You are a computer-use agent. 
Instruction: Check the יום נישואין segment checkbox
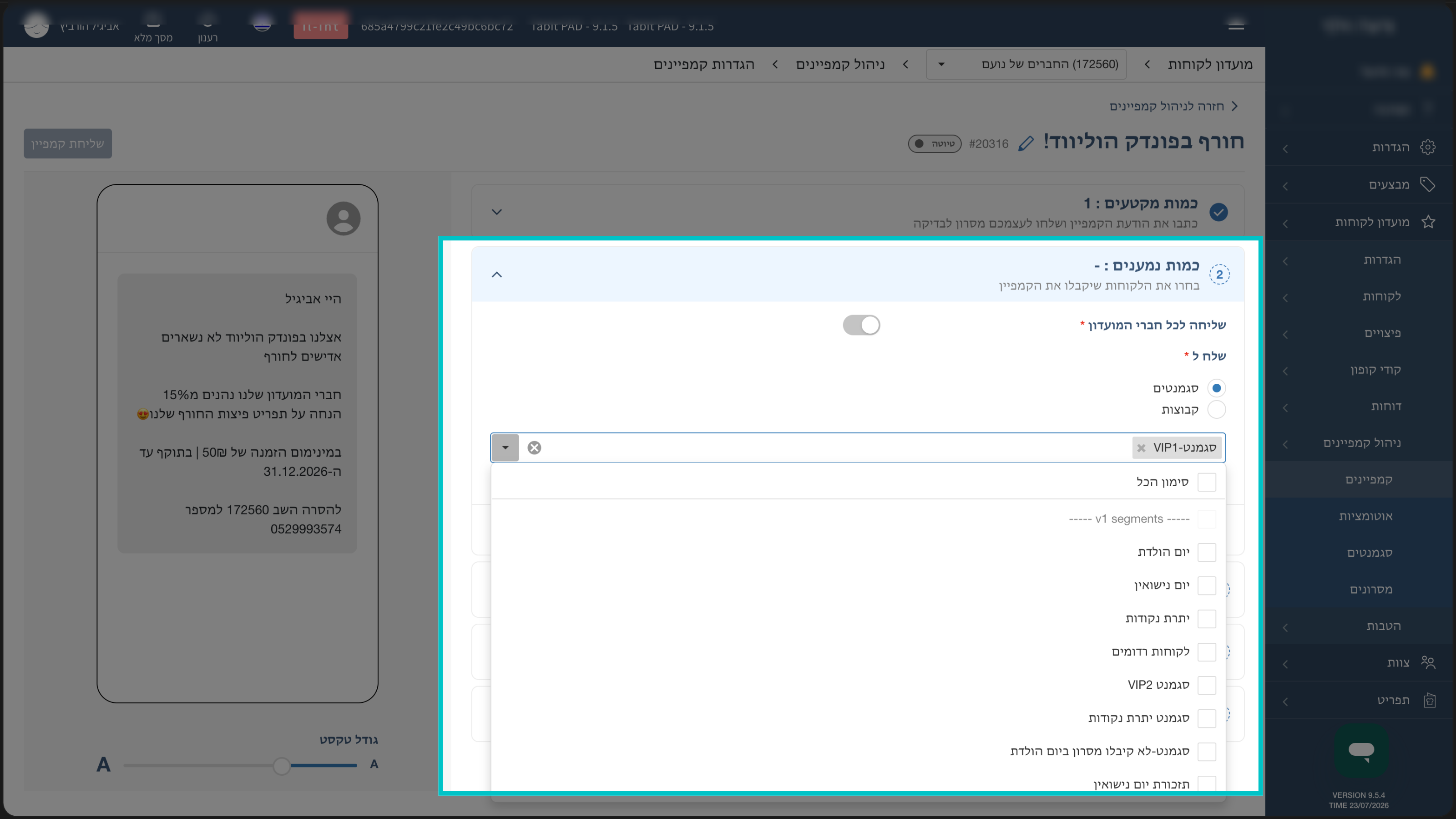pos(1207,585)
